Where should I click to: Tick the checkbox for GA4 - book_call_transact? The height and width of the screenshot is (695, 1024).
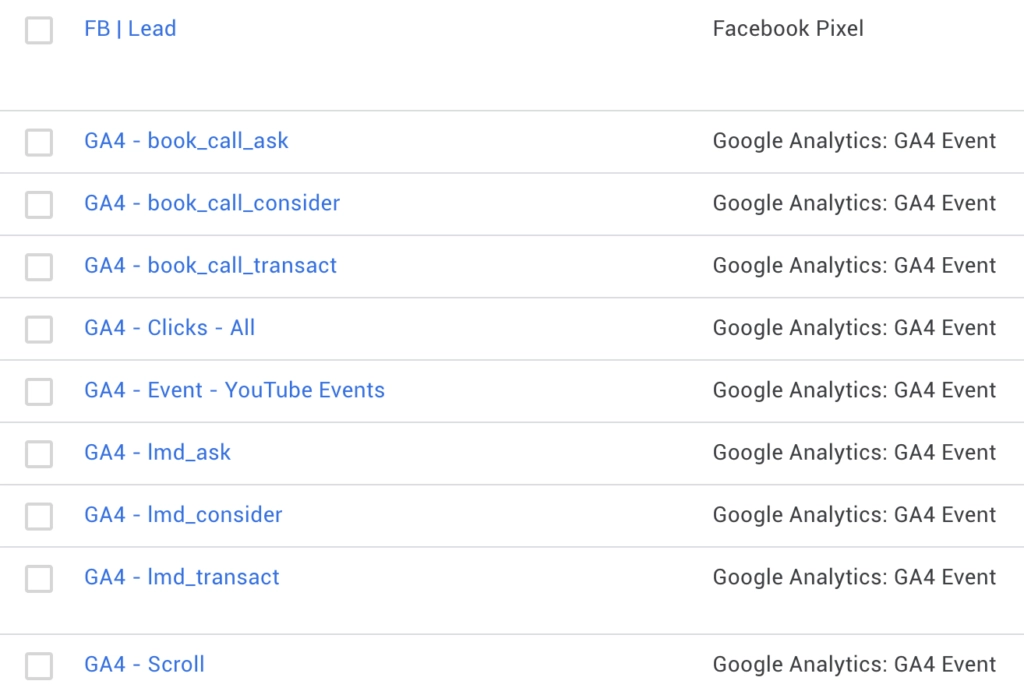pyautogui.click(x=38, y=266)
